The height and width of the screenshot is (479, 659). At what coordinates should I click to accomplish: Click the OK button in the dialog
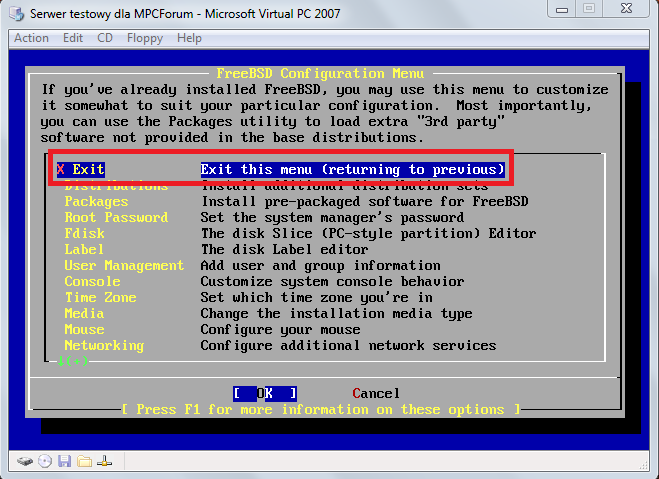click(265, 394)
